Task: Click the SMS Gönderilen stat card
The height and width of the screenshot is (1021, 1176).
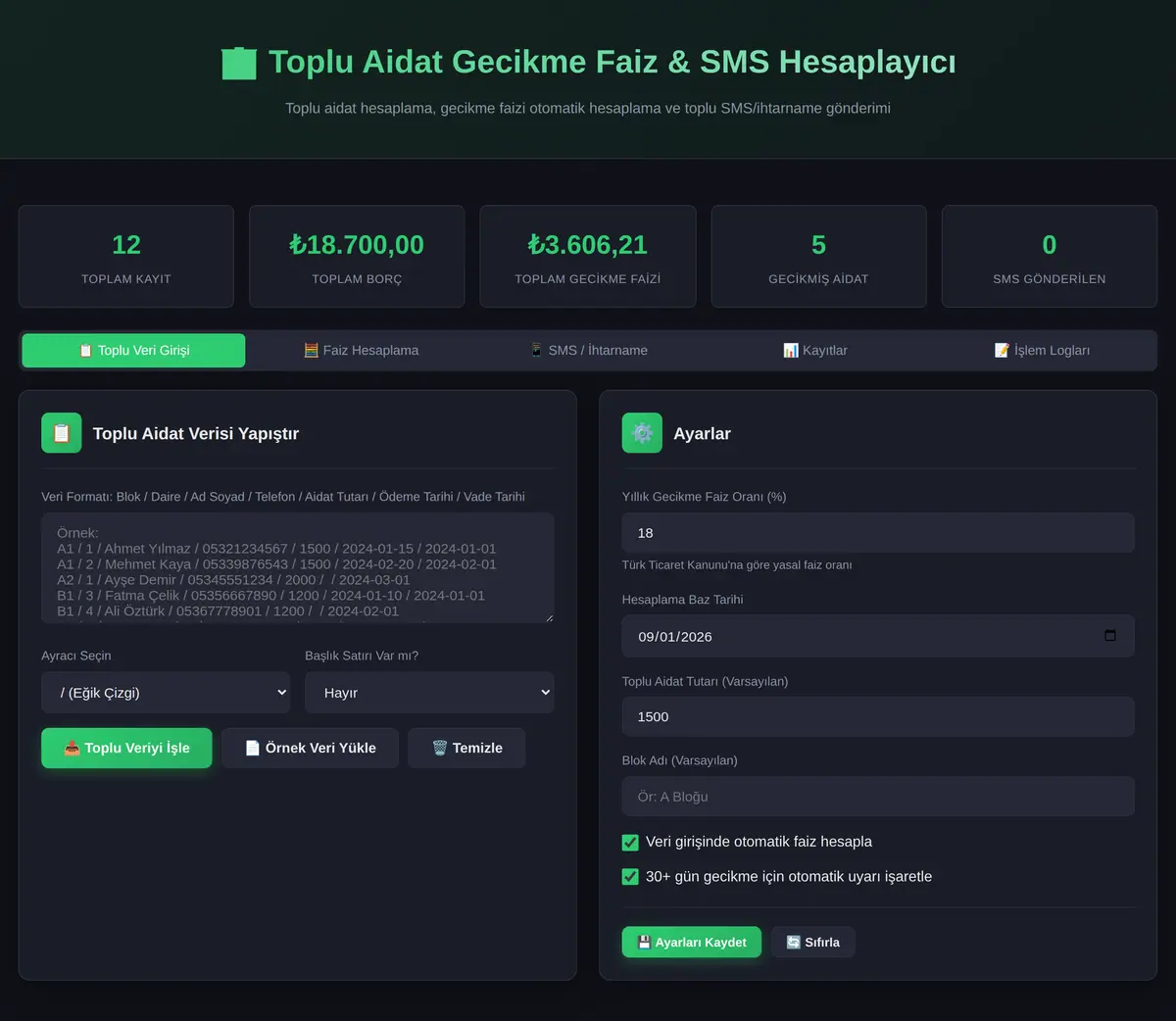Action: pos(1050,257)
